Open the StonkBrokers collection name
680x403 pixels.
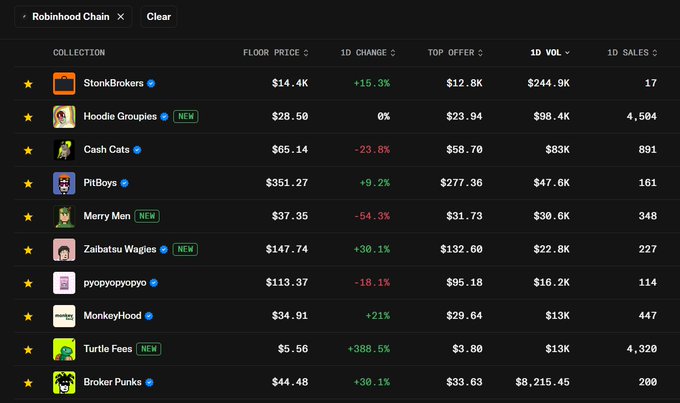click(113, 83)
